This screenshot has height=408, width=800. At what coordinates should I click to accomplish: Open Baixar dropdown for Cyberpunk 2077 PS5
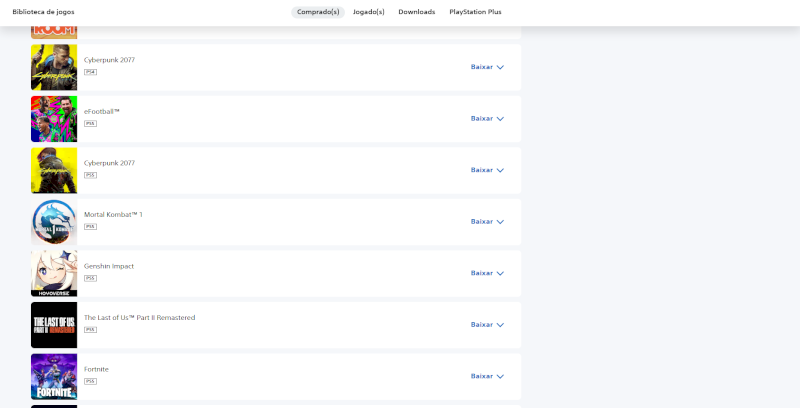(487, 170)
